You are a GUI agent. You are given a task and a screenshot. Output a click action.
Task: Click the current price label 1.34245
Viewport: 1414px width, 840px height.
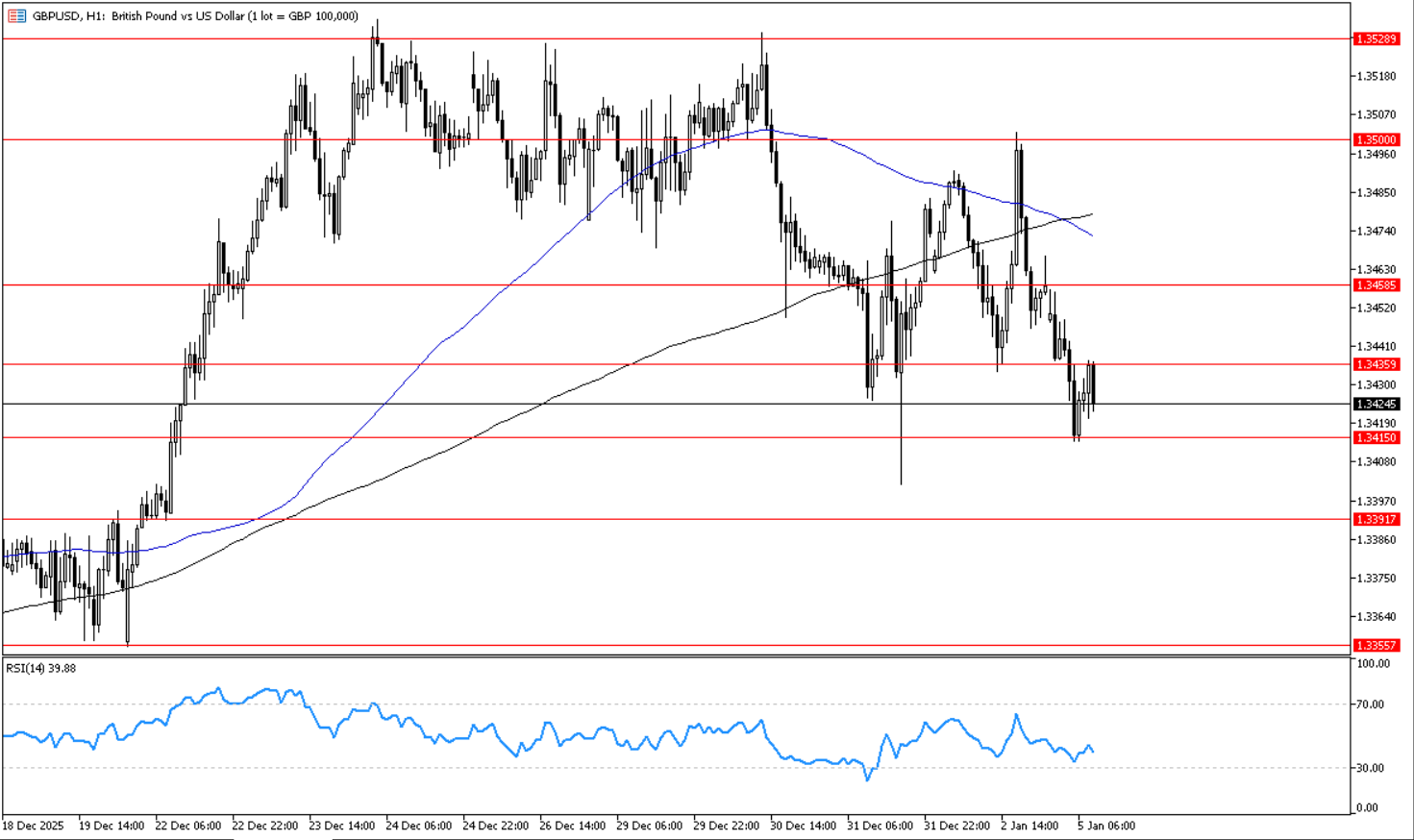coord(1377,405)
